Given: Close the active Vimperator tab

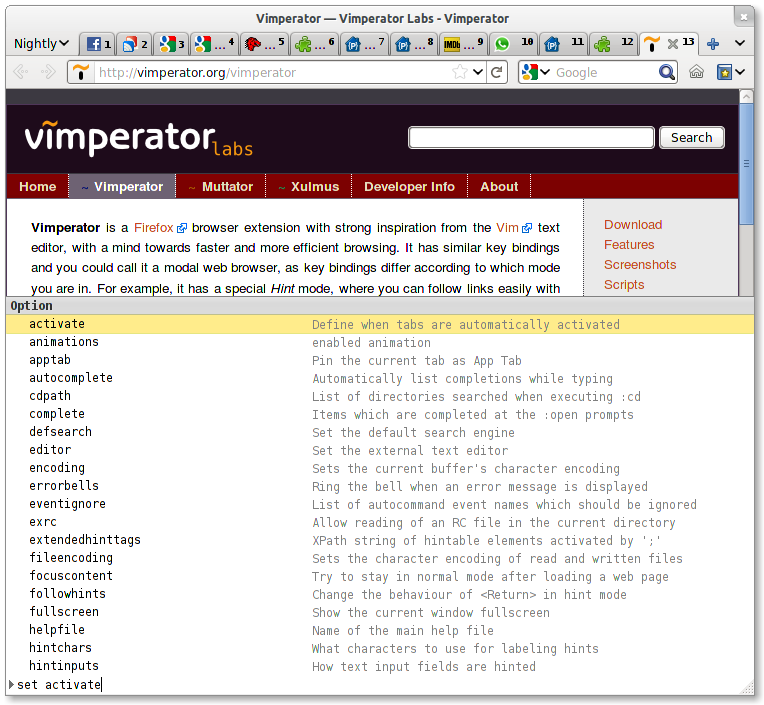Looking at the screenshot, I should pyautogui.click(x=673, y=44).
